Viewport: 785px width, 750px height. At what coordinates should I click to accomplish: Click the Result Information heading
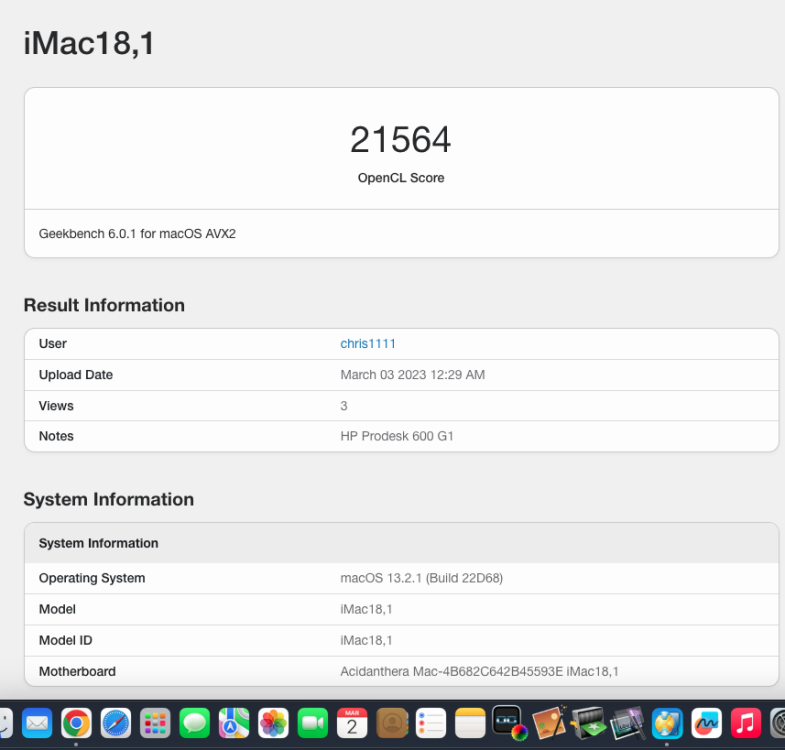pyautogui.click(x=104, y=305)
